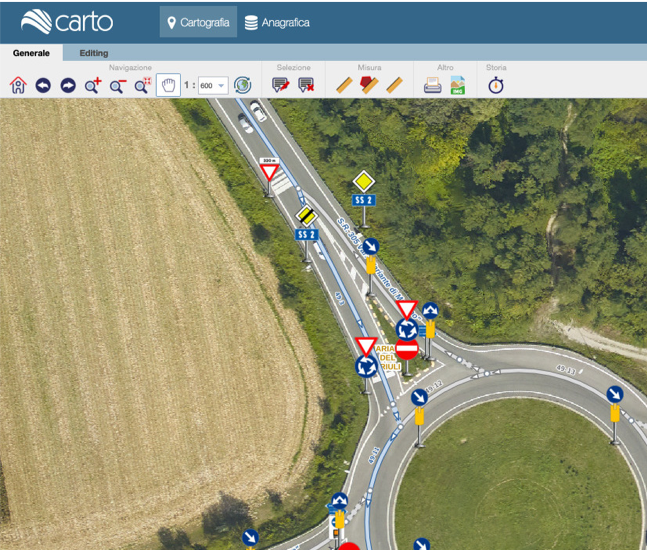This screenshot has width=647, height=550.
Task: Open the map scale dropdown arrow
Action: pyautogui.click(x=222, y=86)
